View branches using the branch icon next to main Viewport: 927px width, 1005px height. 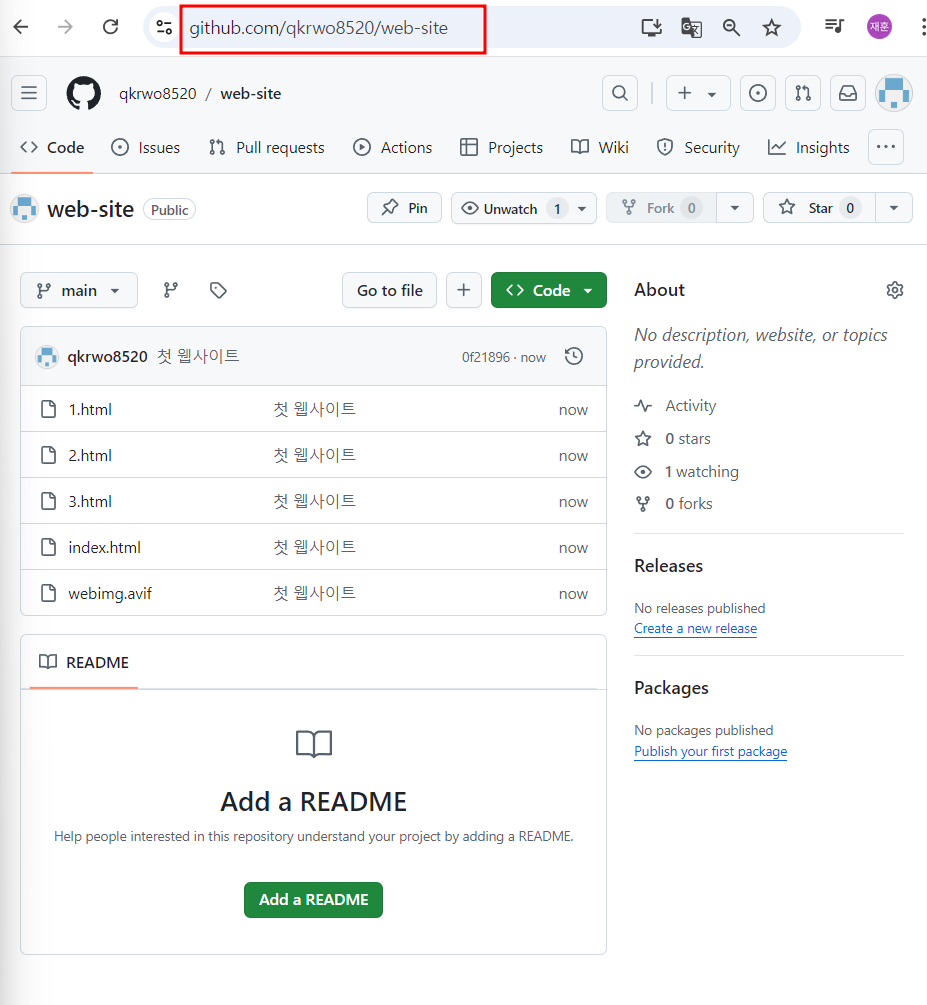(x=171, y=290)
